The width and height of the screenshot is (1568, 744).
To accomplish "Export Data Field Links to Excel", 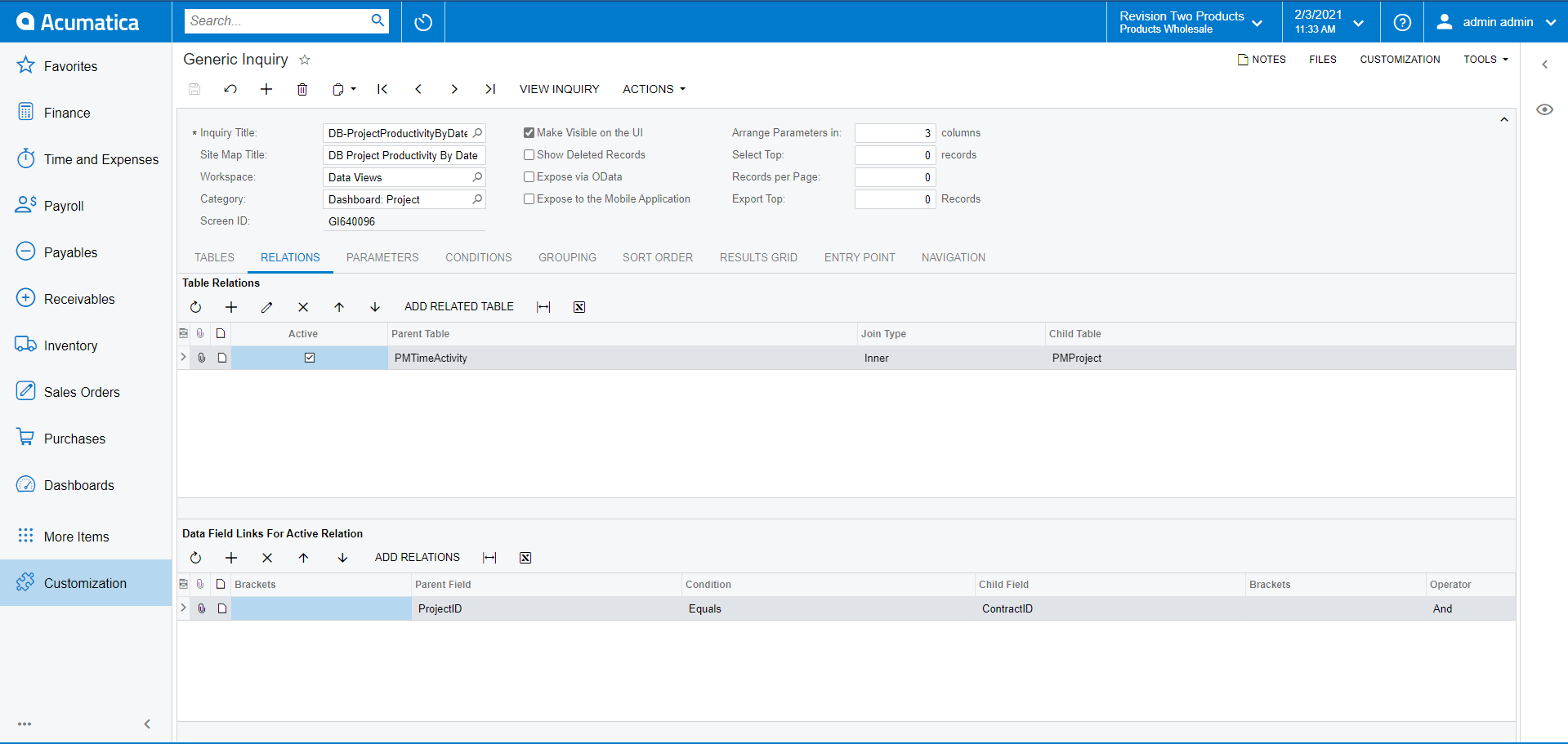I will 525,558.
